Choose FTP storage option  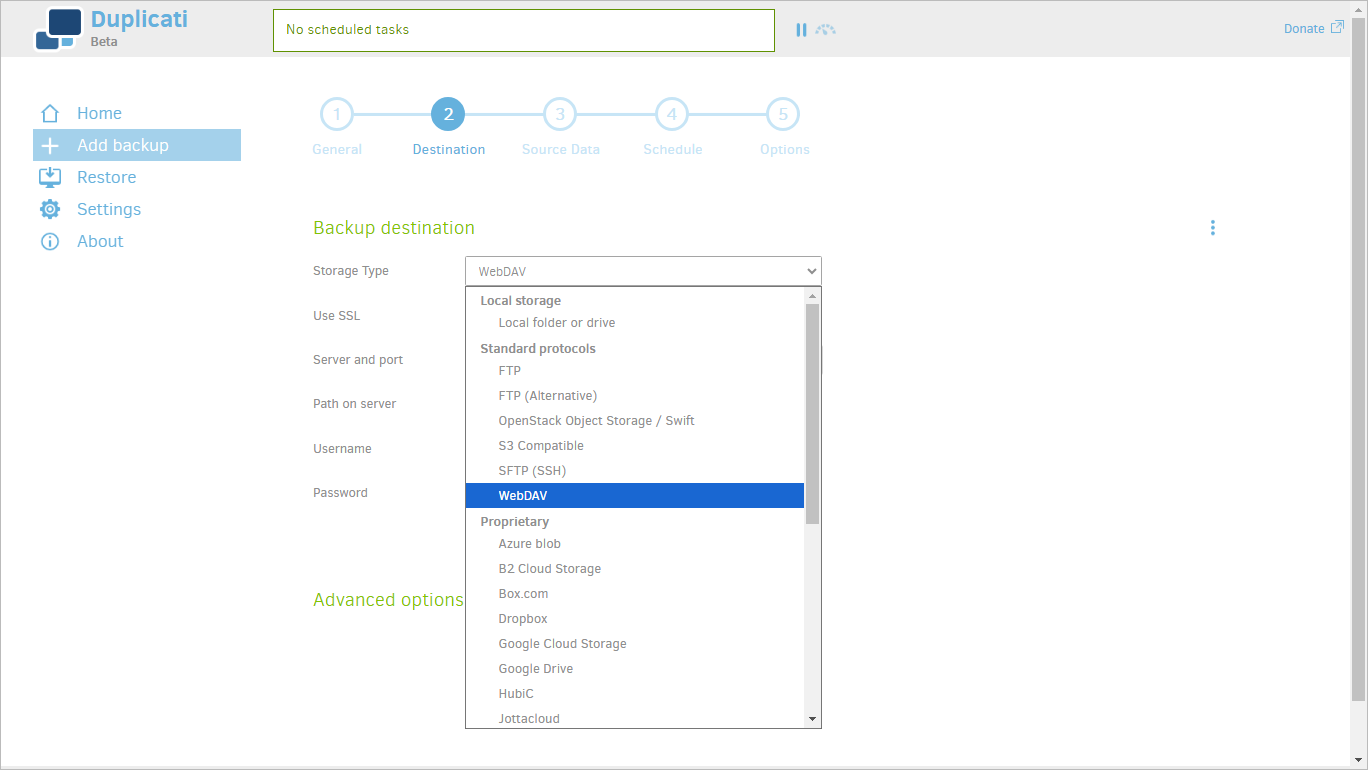[635, 371]
